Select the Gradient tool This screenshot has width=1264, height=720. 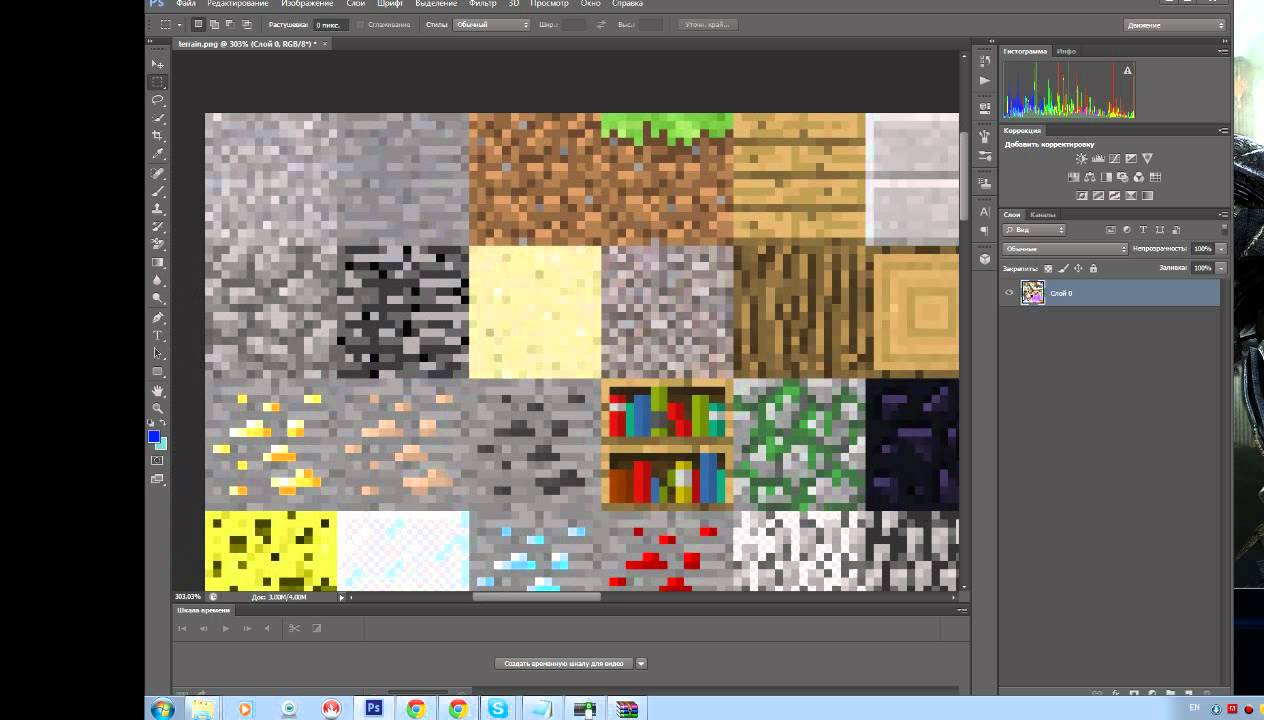[x=158, y=263]
